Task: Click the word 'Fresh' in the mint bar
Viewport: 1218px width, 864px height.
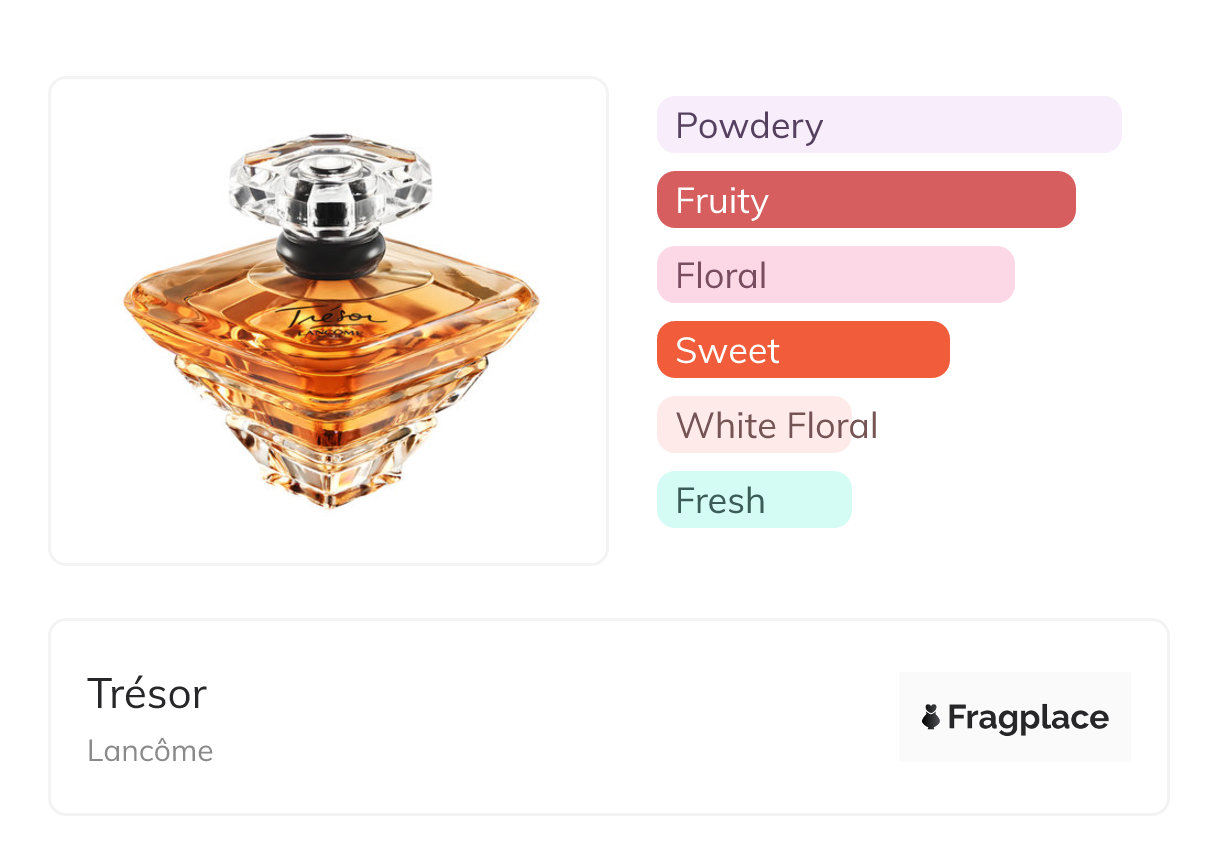Action: coord(720,500)
